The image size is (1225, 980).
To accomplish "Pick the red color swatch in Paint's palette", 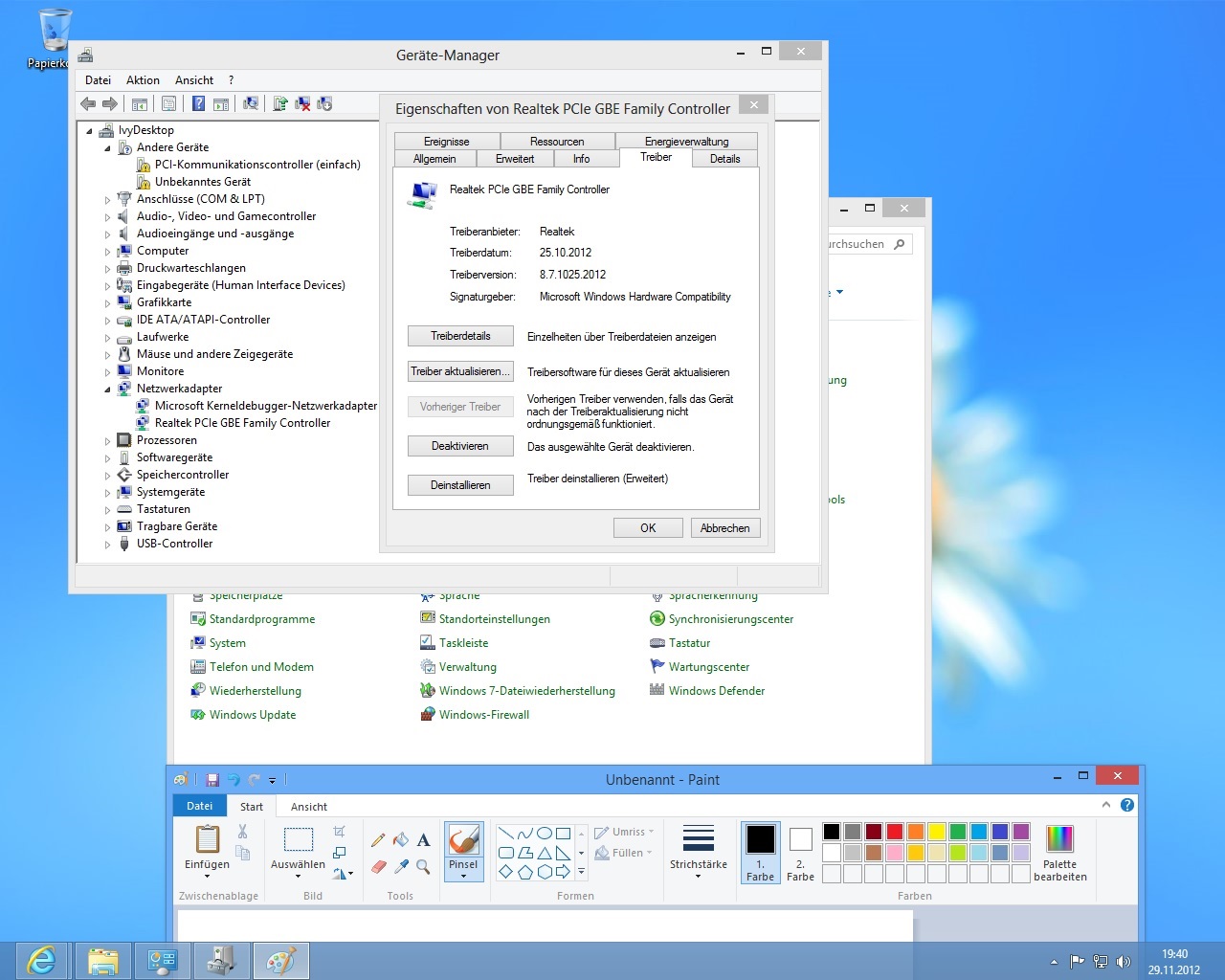I will (x=895, y=832).
